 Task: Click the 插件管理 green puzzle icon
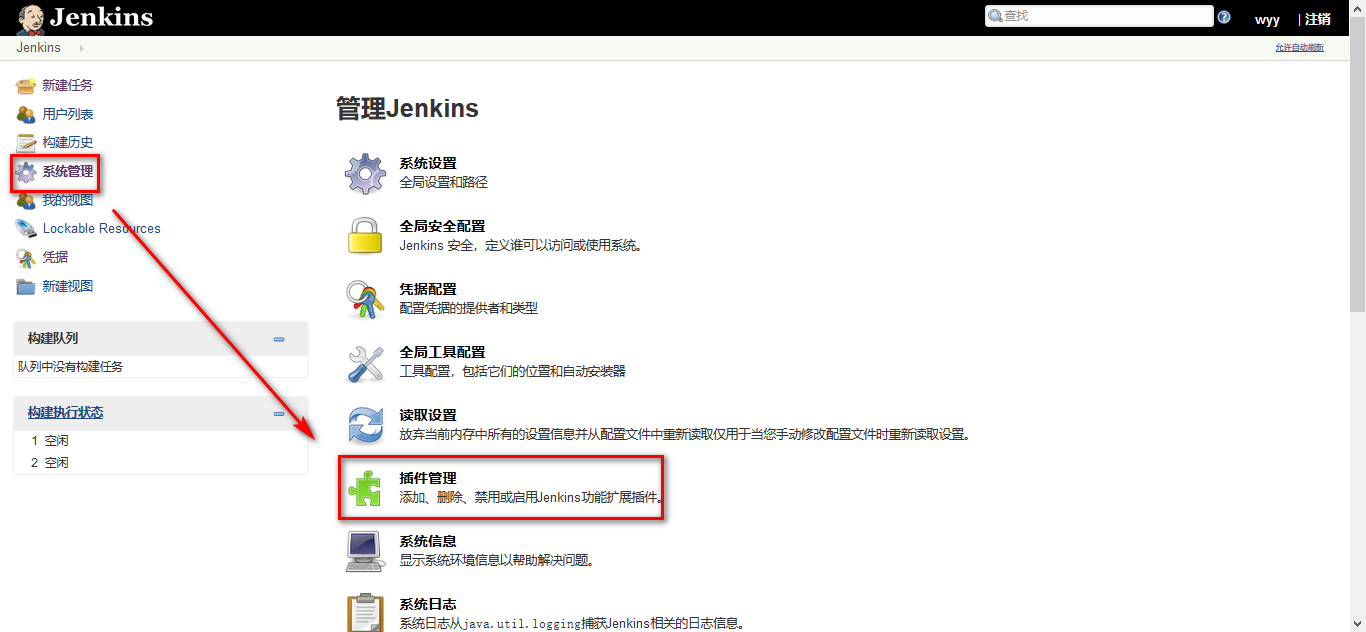[365, 488]
